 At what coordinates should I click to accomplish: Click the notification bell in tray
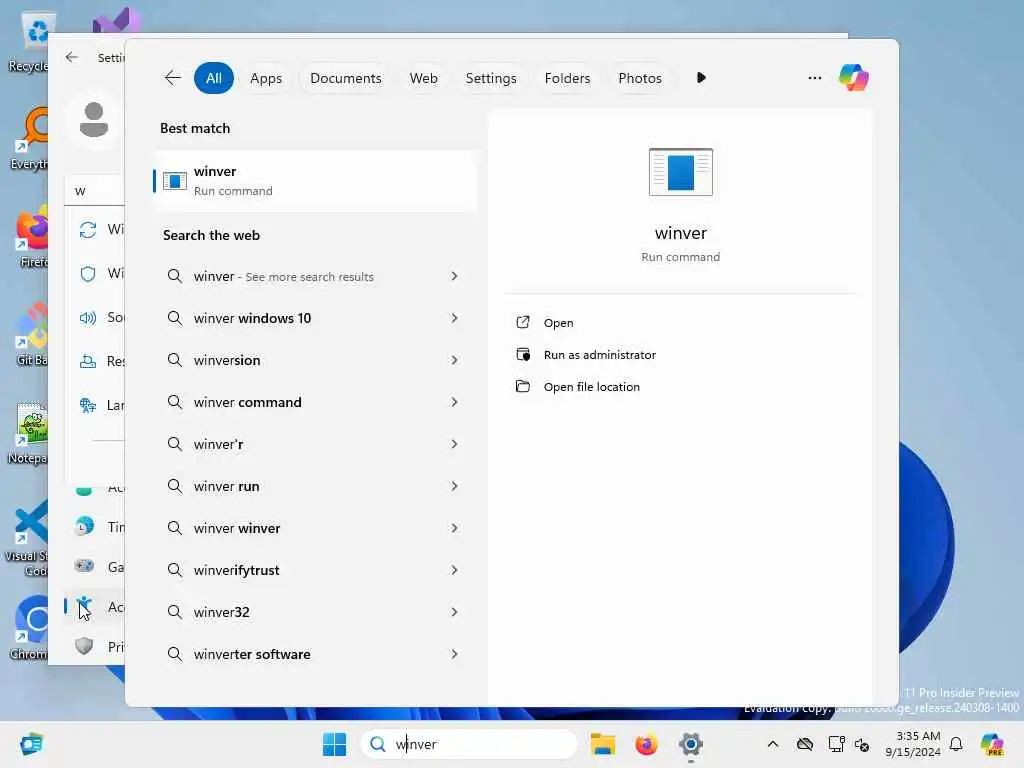pos(956,744)
